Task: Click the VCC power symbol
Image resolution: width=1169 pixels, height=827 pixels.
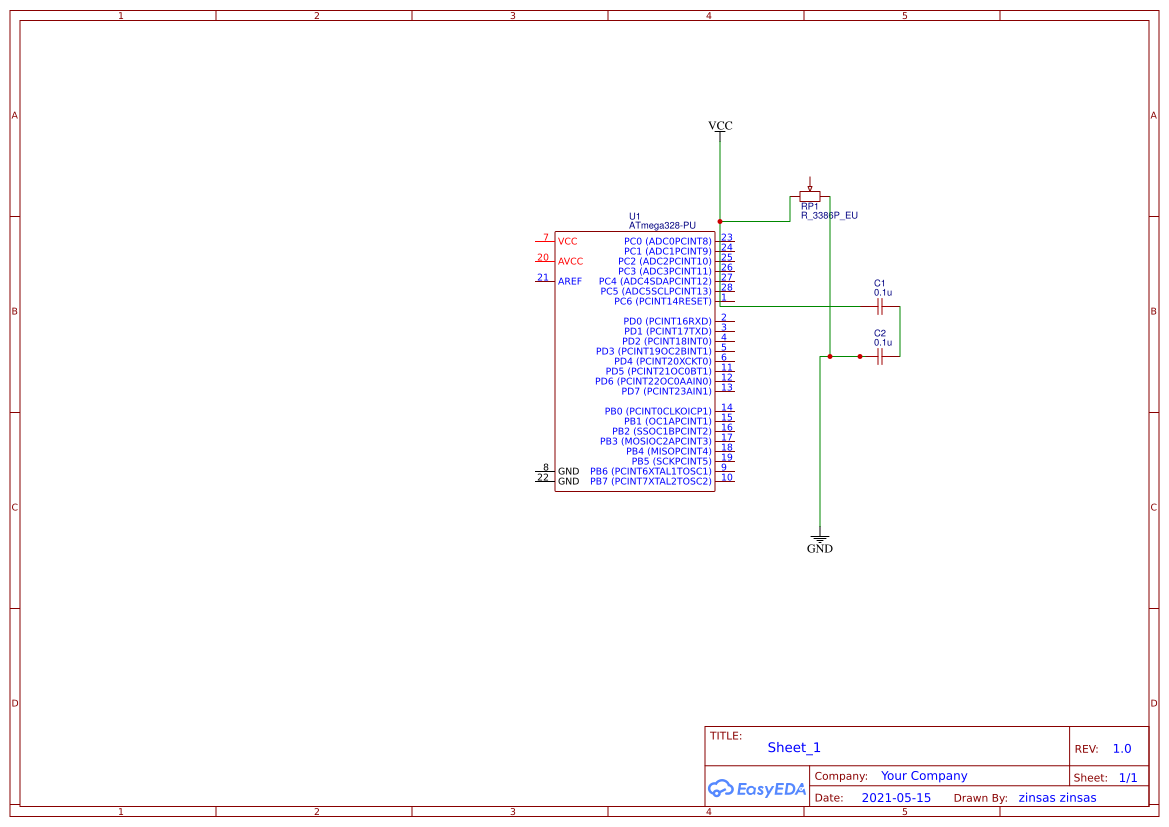Action: pos(719,126)
